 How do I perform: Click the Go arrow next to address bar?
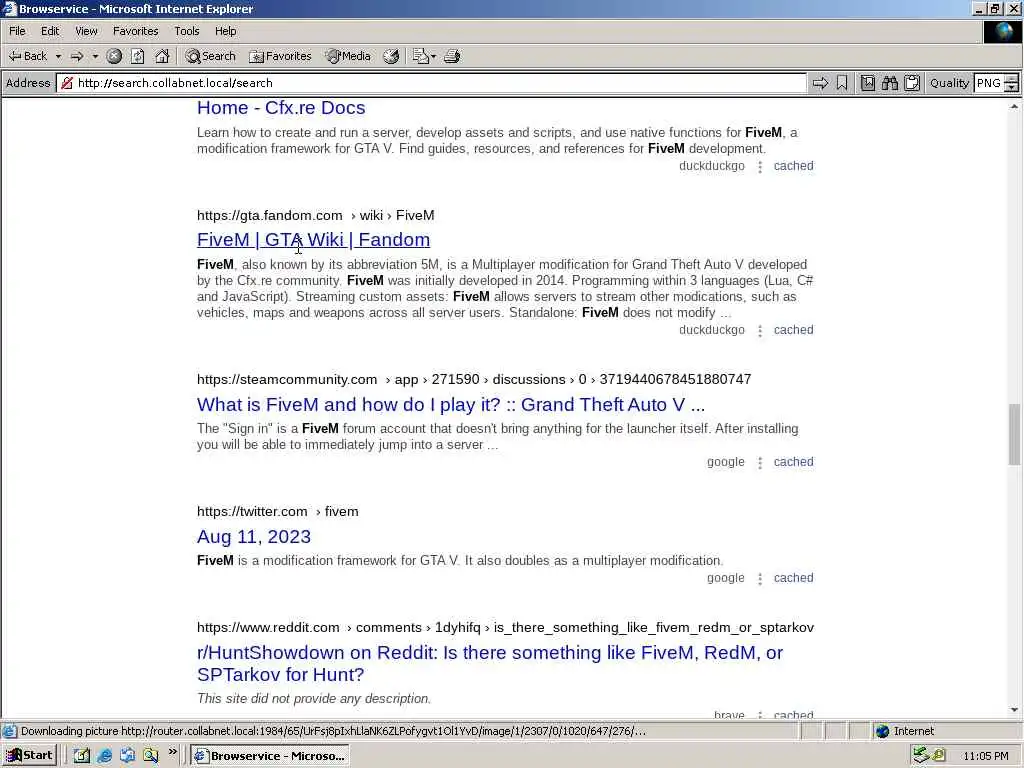(820, 83)
